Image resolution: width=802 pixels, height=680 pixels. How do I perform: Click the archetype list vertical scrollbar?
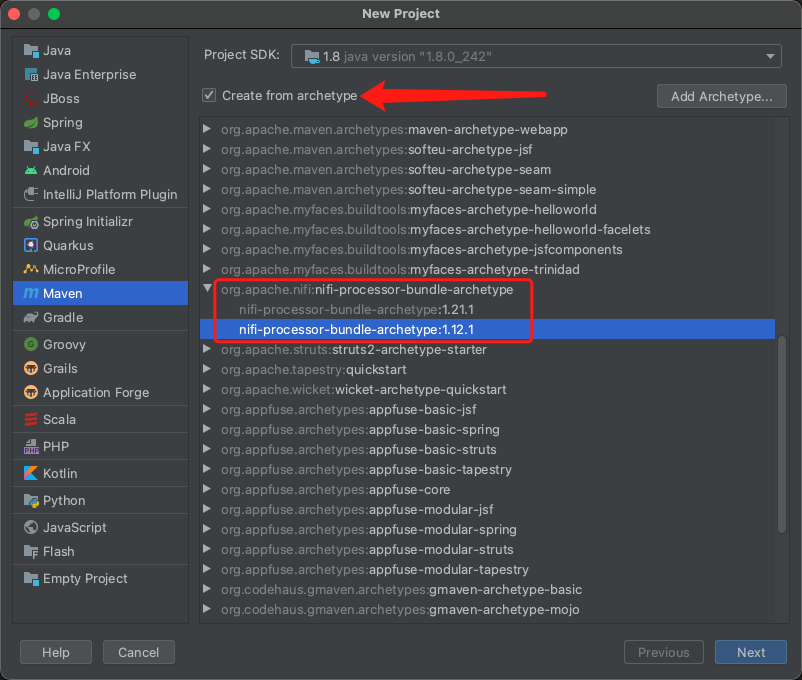(782, 435)
